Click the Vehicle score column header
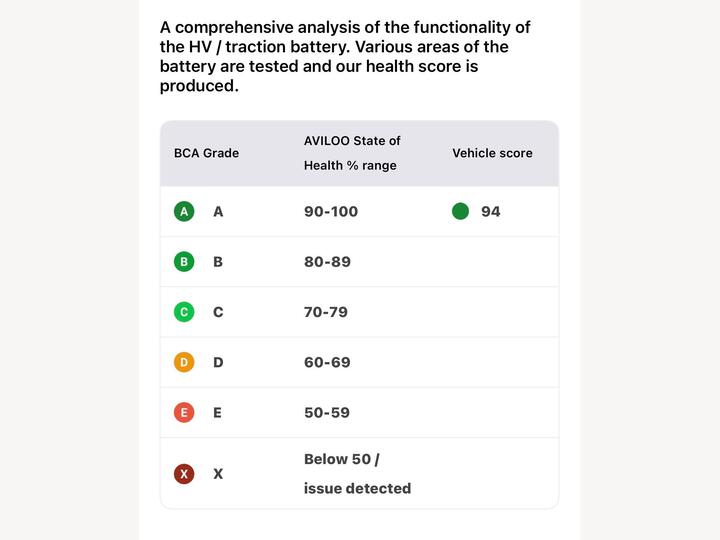 (x=492, y=153)
